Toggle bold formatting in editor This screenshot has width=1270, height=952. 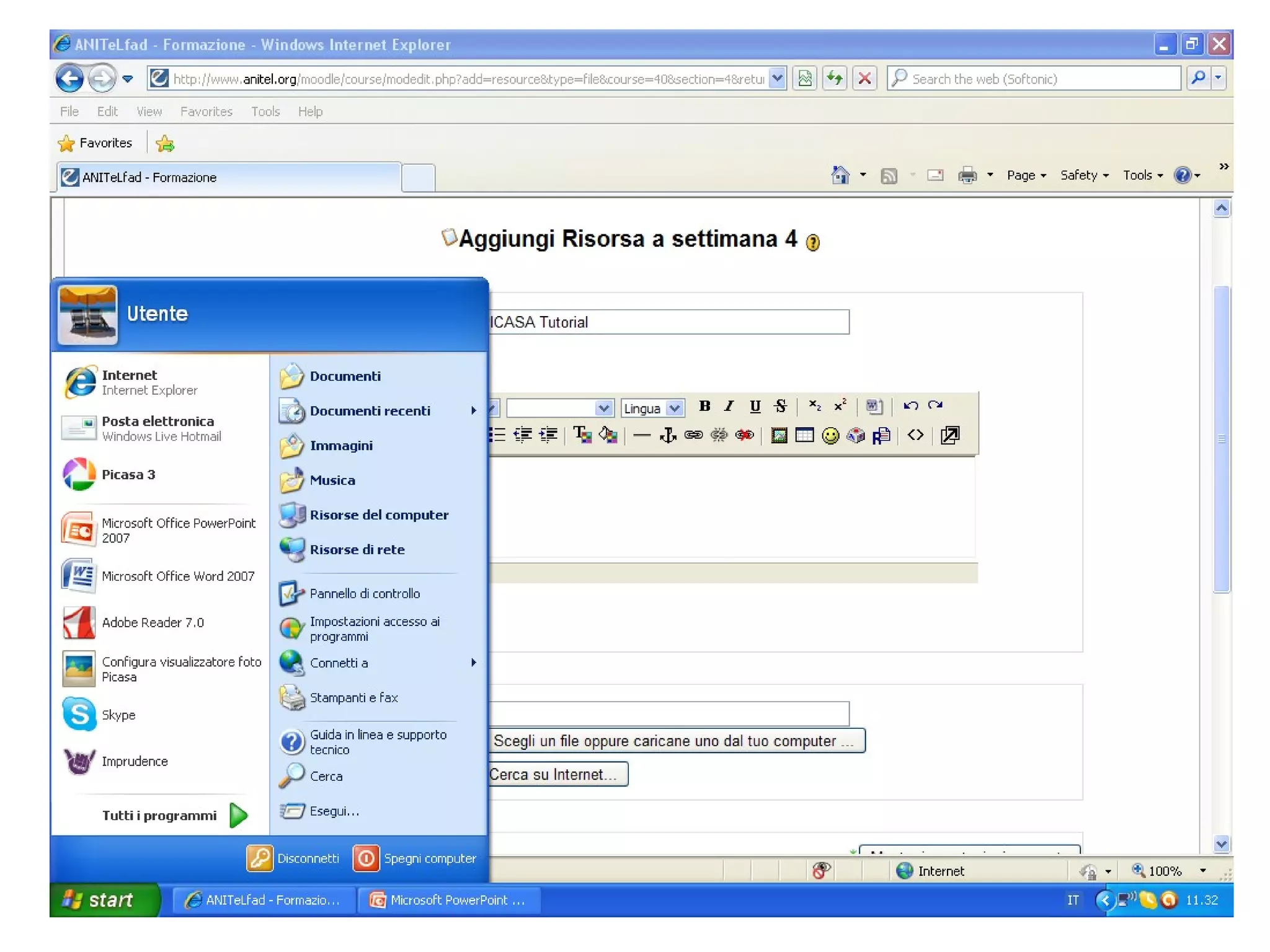click(704, 406)
